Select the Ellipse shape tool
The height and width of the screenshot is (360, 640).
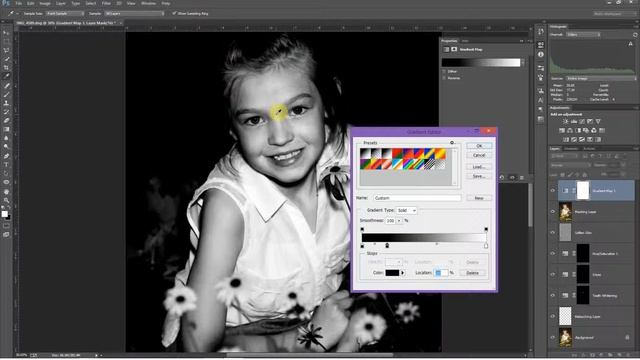tap(6, 182)
